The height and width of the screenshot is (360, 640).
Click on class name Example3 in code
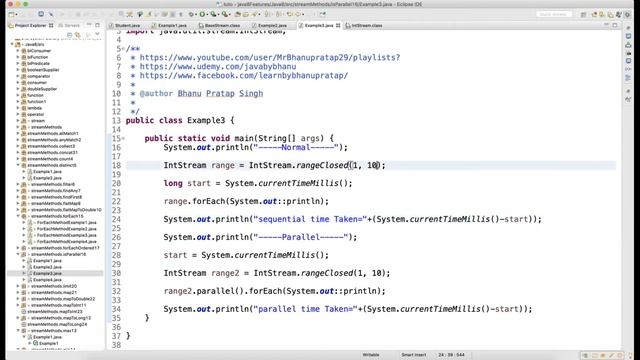pos(206,120)
